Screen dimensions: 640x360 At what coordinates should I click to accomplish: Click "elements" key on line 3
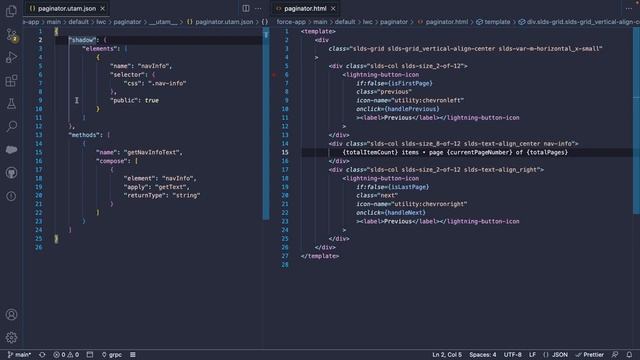pyautogui.click(x=99, y=49)
